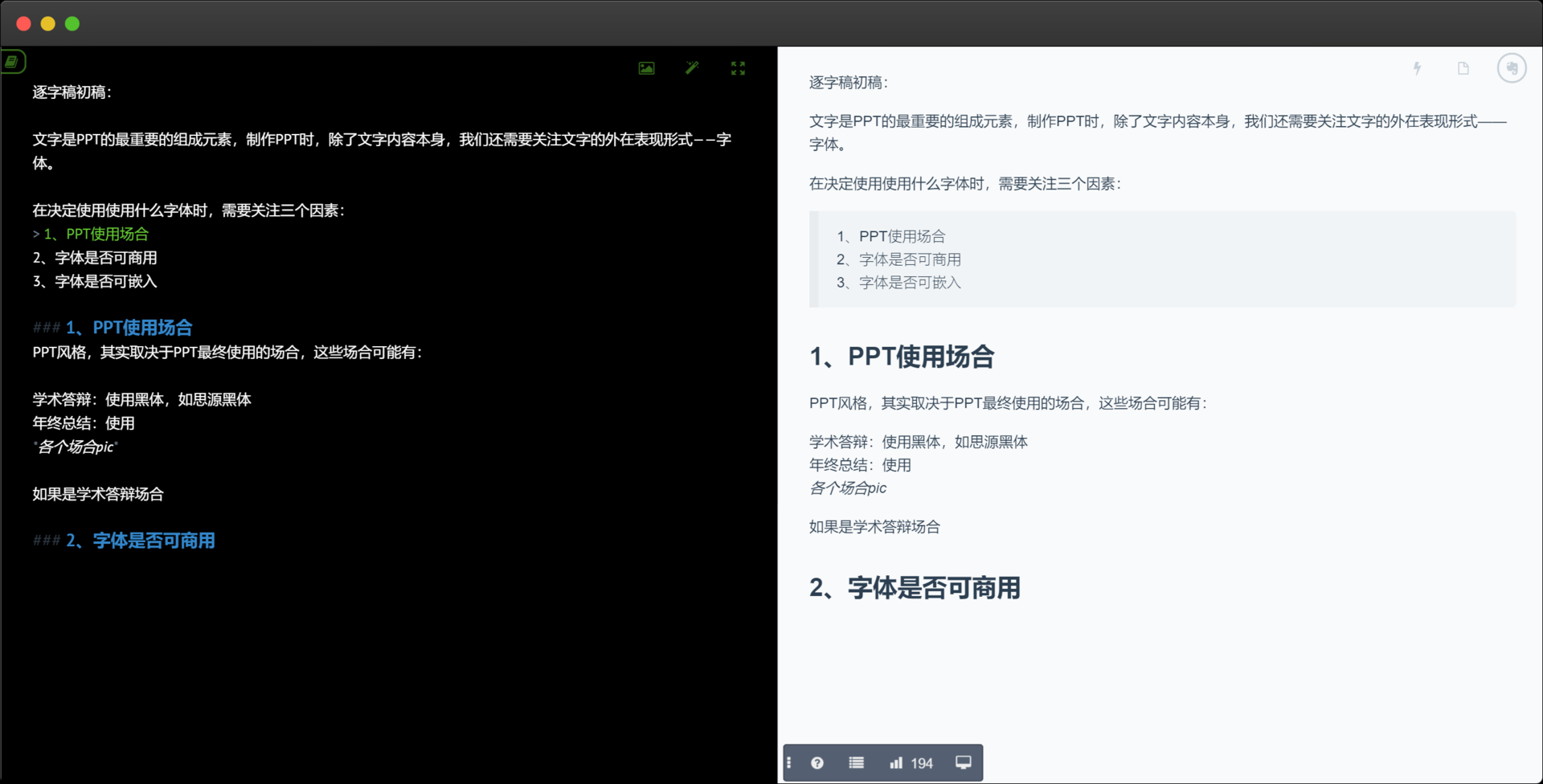This screenshot has height=784, width=1543.
Task: Click '学术答辩:使用黑体,如思源黑体' in preview
Action: [x=919, y=442]
